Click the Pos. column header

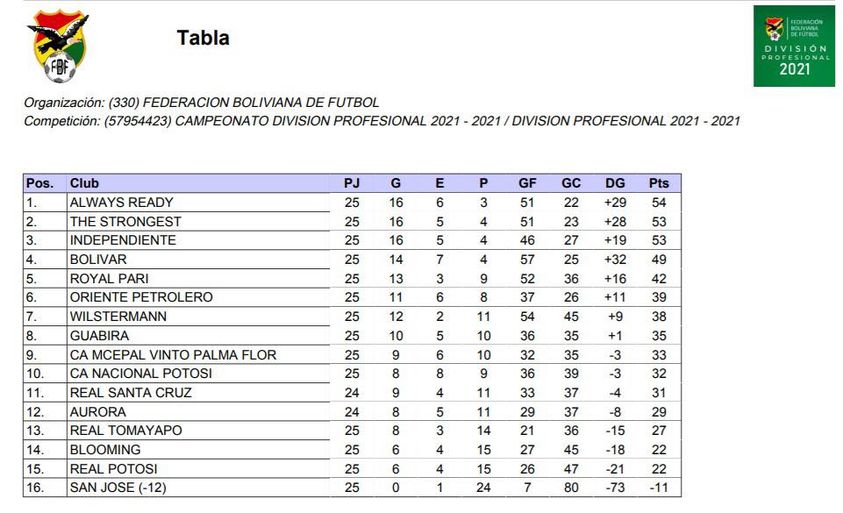[x=40, y=183]
